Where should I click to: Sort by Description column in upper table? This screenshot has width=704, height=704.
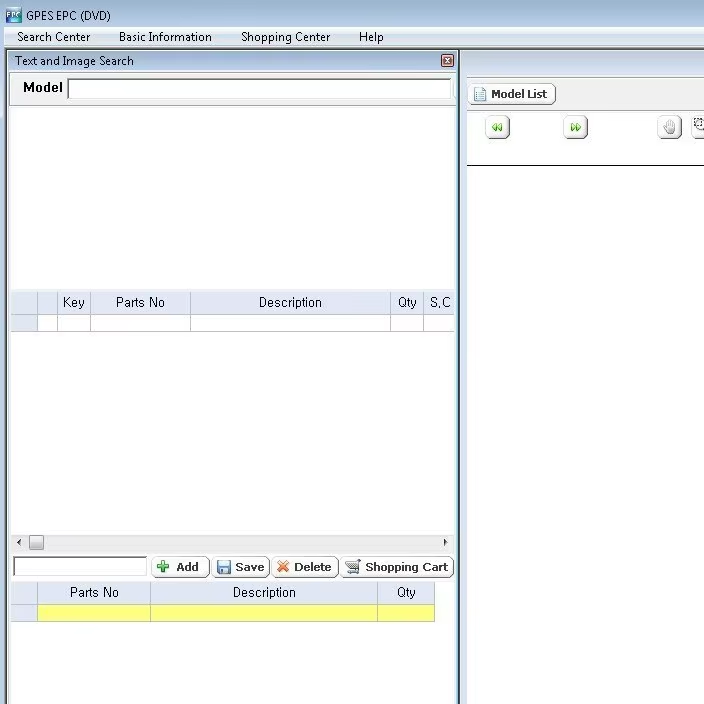tap(290, 303)
